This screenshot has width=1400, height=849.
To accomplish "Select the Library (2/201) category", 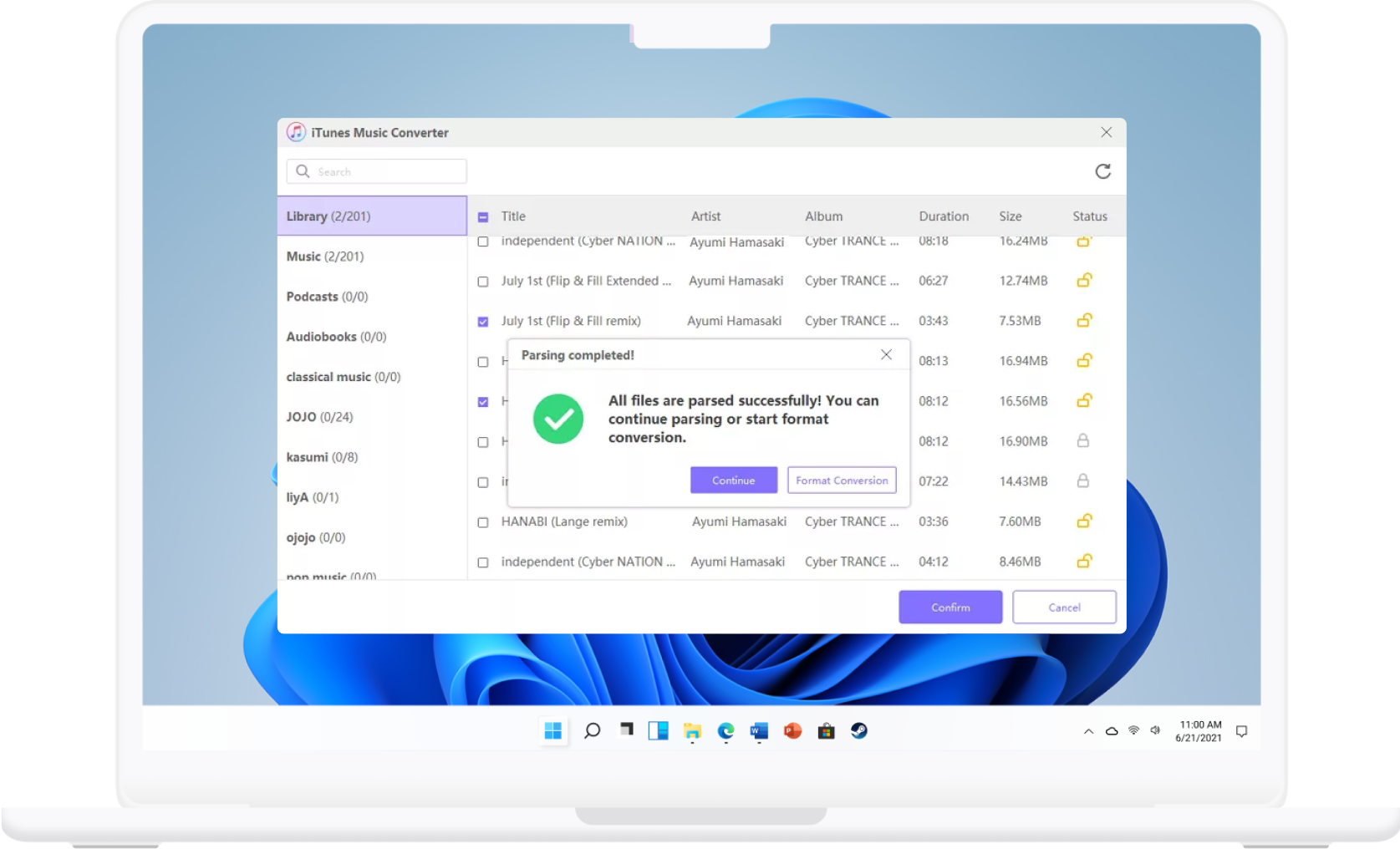I will point(372,216).
